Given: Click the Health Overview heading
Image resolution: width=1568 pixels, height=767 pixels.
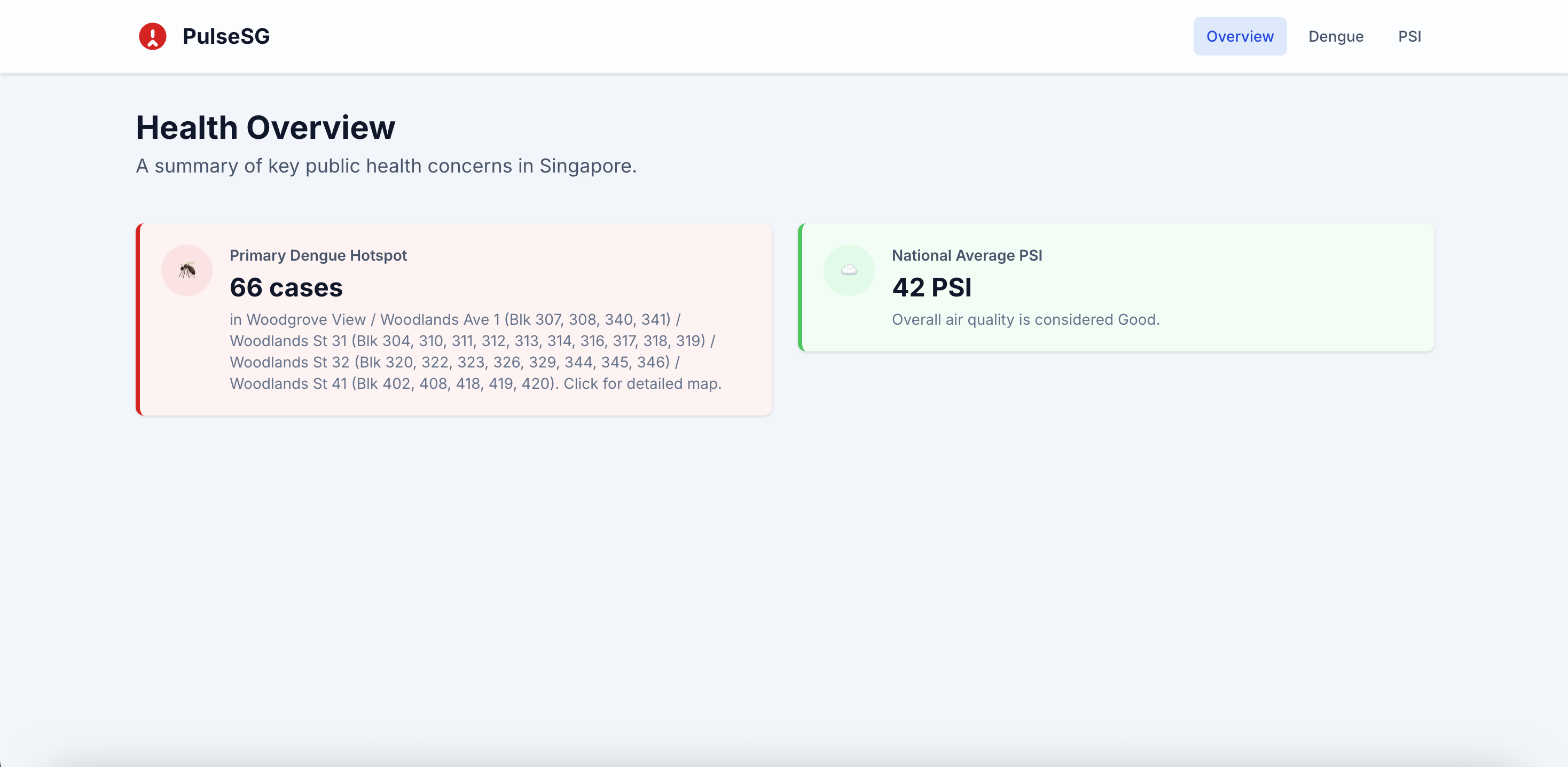Looking at the screenshot, I should tap(265, 128).
